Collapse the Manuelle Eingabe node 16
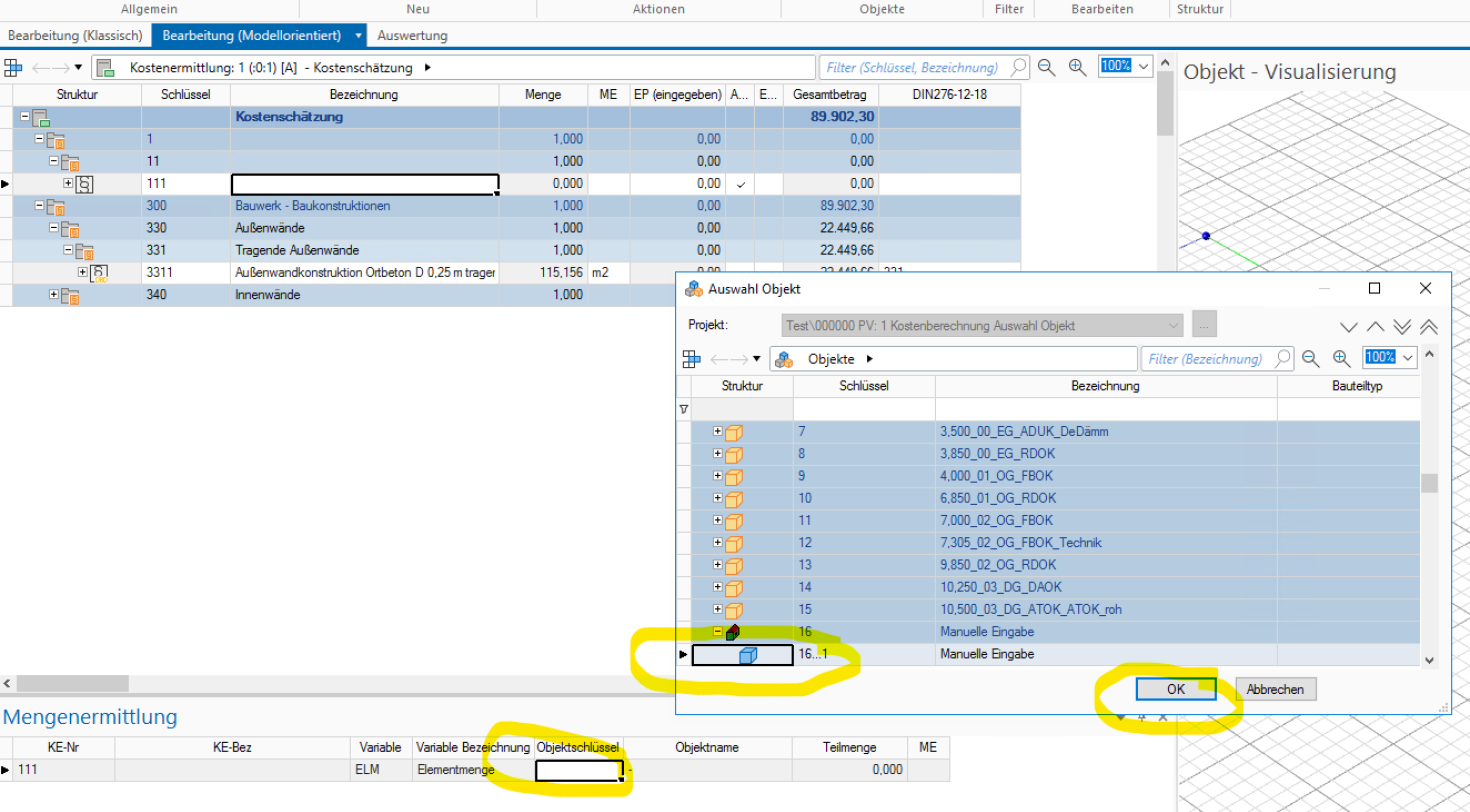Image resolution: width=1470 pixels, height=812 pixels. [x=718, y=632]
